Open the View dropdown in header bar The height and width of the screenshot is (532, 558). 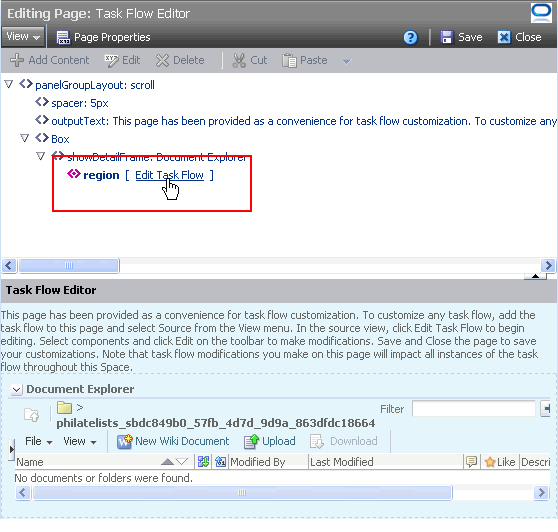(23, 37)
